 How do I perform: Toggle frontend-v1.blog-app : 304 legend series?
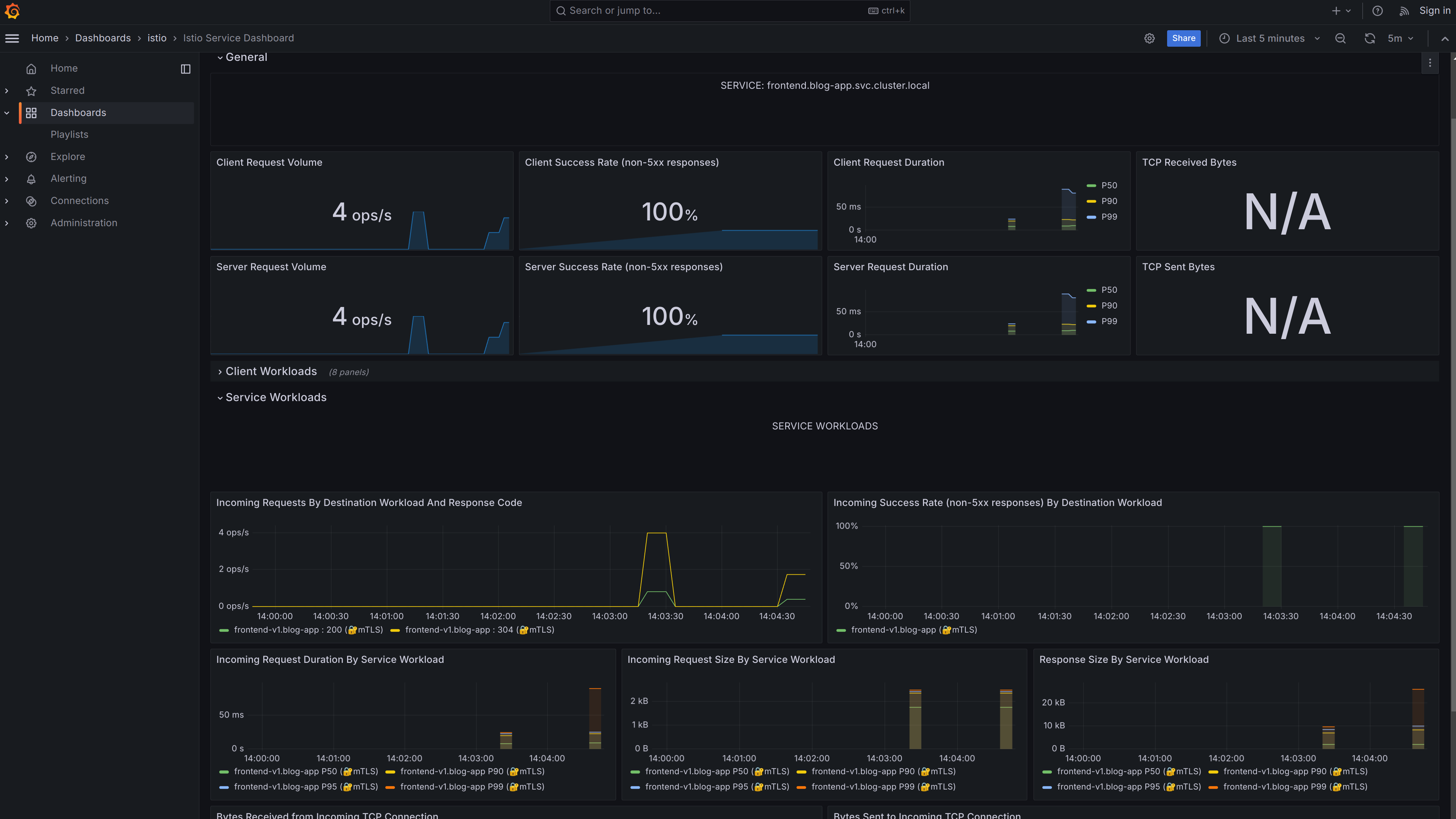(479, 630)
